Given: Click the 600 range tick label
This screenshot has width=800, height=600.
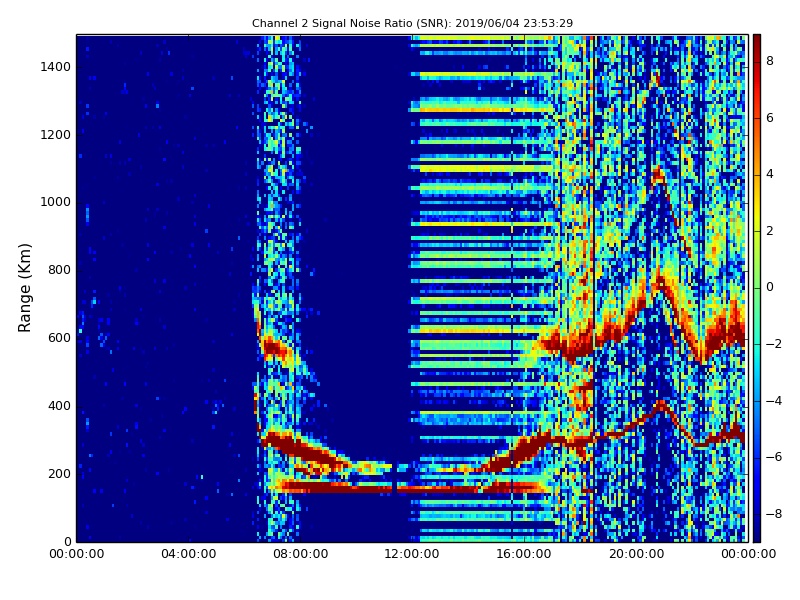Looking at the screenshot, I should 59,338.
